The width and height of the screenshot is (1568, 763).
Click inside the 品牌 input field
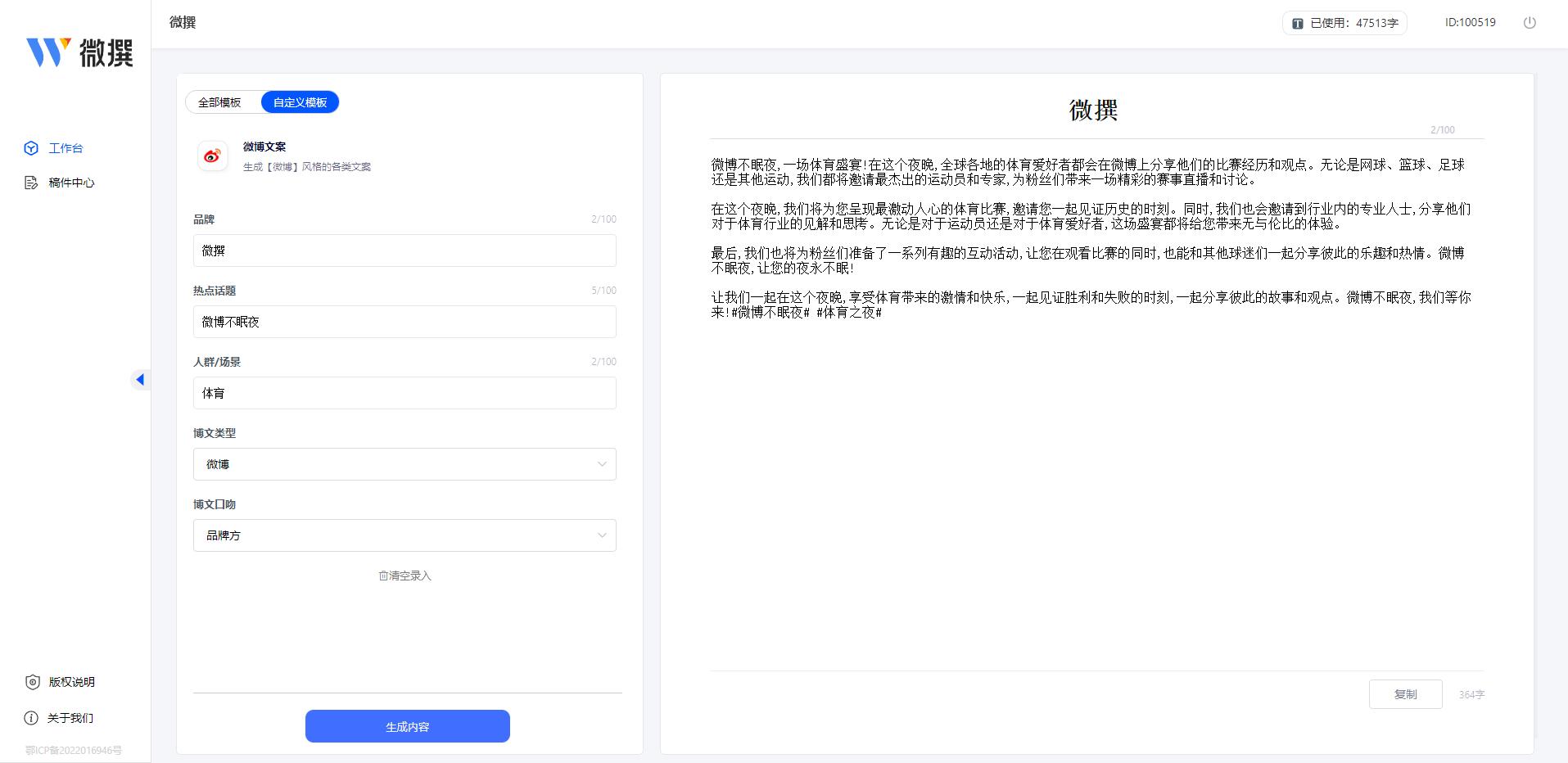point(404,251)
